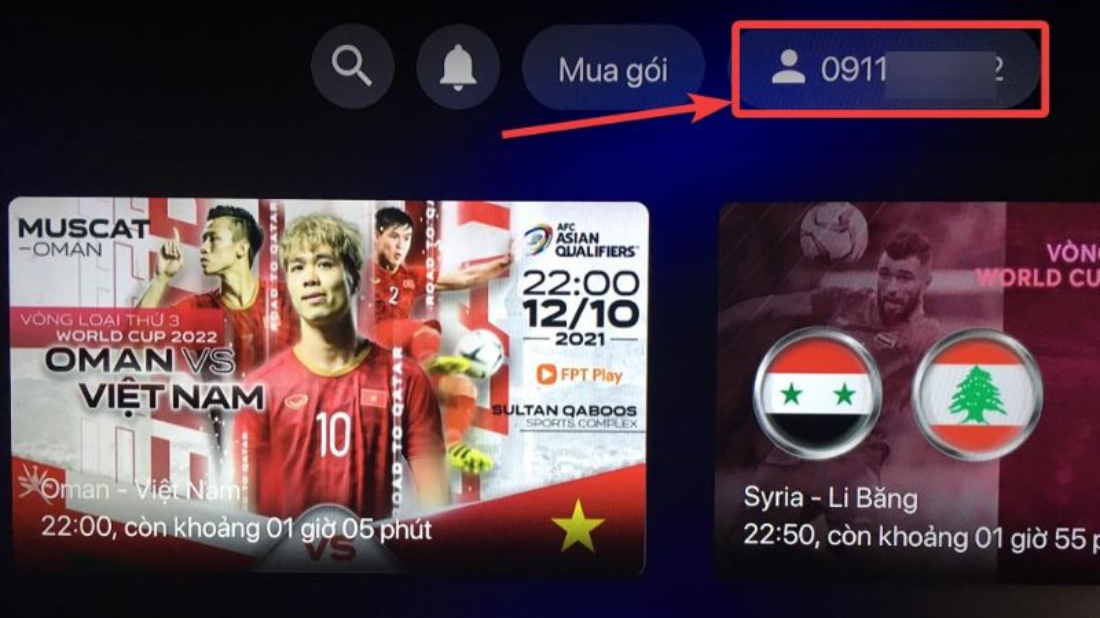Screen dimensions: 1100x618
Task: Select the "Syria - Li Băng" match title
Action: [831, 498]
